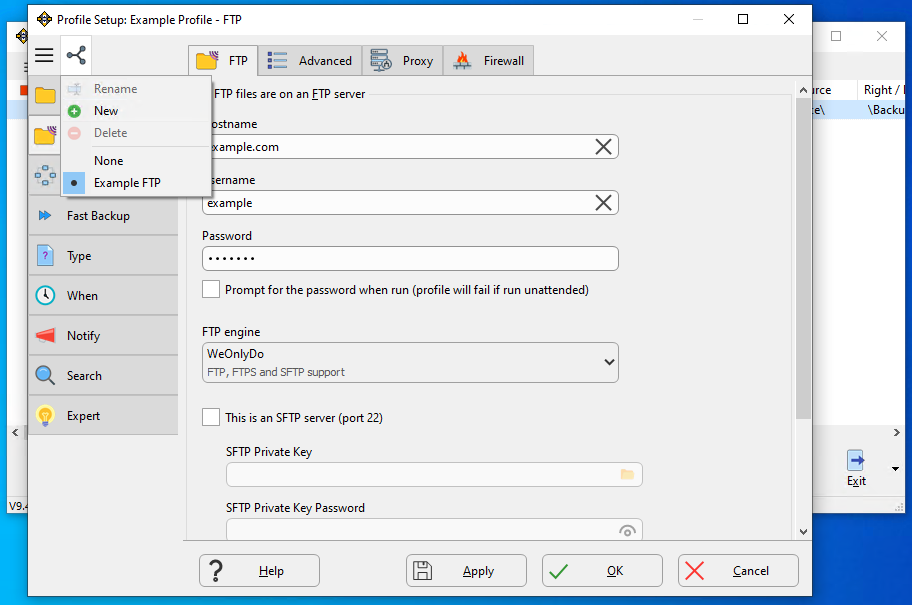This screenshot has width=912, height=605.
Task: Expand the FTP engine dropdown
Action: (609, 362)
